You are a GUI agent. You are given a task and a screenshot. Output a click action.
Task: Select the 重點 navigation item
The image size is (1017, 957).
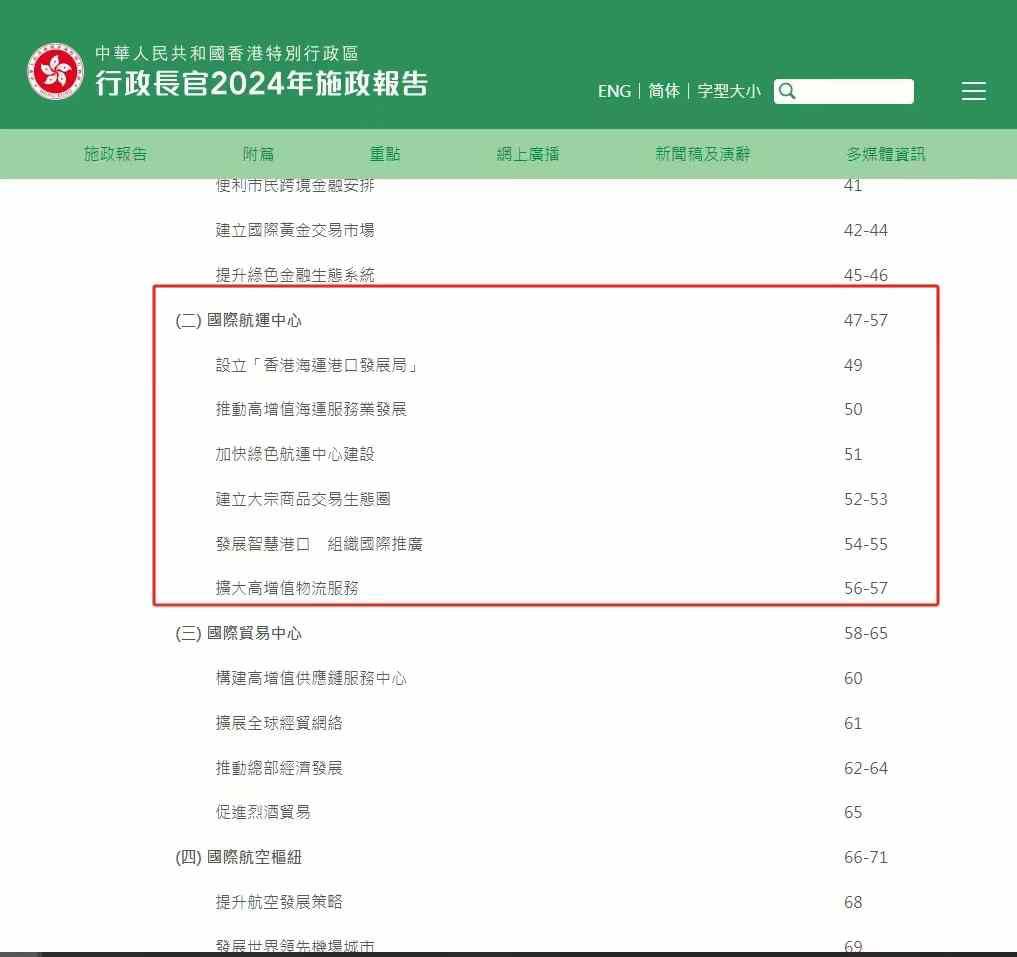click(x=385, y=154)
